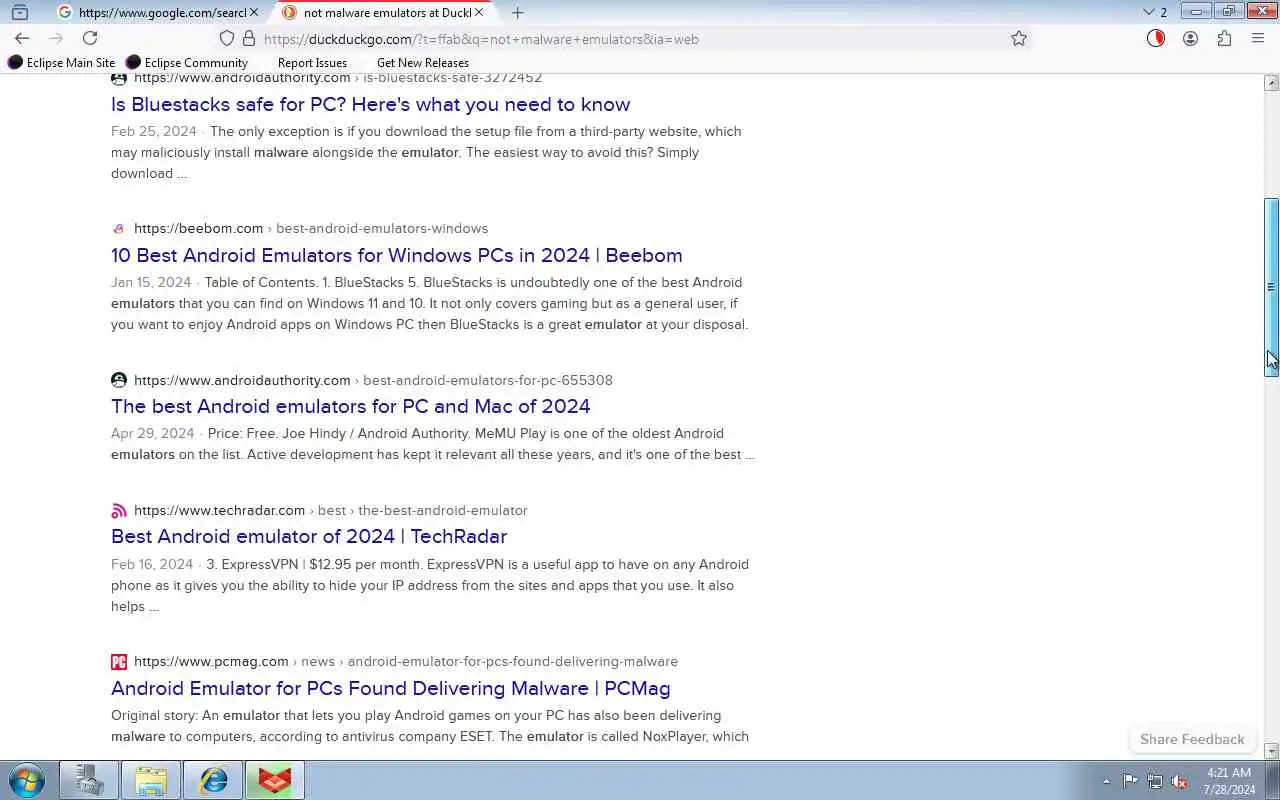1280x800 pixels.
Task: Open the Windows Start menu
Action: (x=27, y=780)
